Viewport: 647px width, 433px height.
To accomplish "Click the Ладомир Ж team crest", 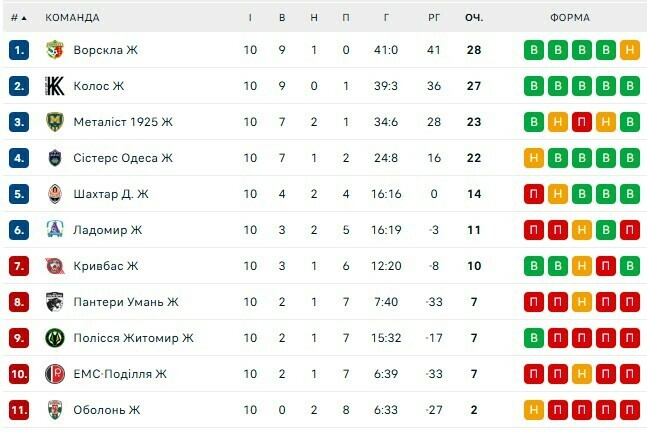I will tap(55, 230).
